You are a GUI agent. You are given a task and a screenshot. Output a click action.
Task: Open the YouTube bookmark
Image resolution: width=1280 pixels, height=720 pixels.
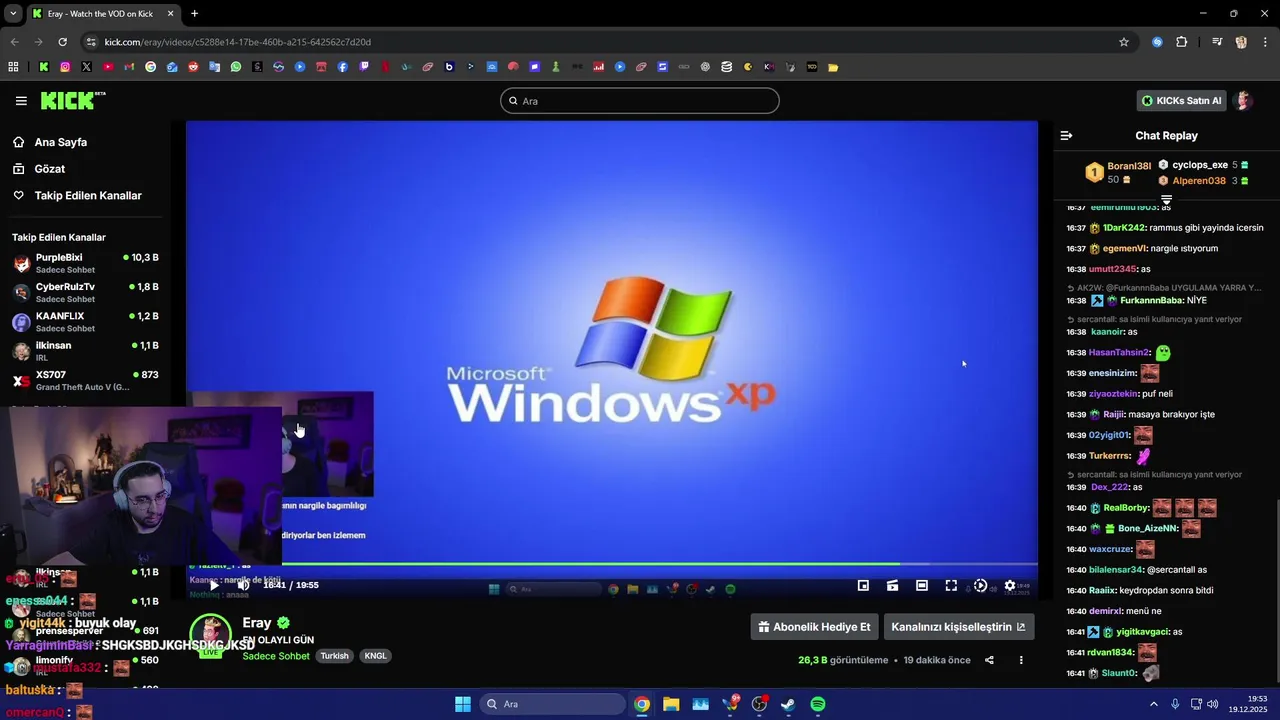[x=108, y=67]
